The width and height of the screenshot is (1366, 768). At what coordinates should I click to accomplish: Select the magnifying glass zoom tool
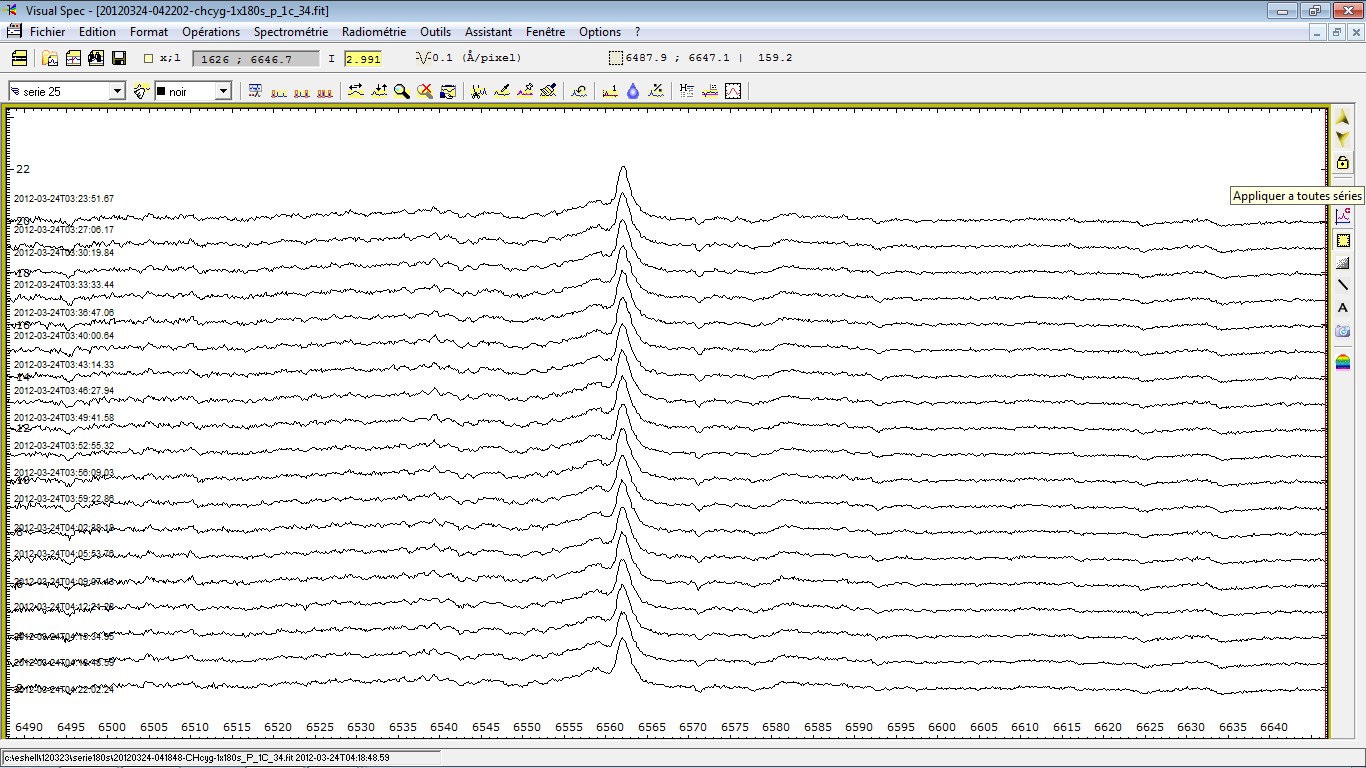click(x=402, y=91)
